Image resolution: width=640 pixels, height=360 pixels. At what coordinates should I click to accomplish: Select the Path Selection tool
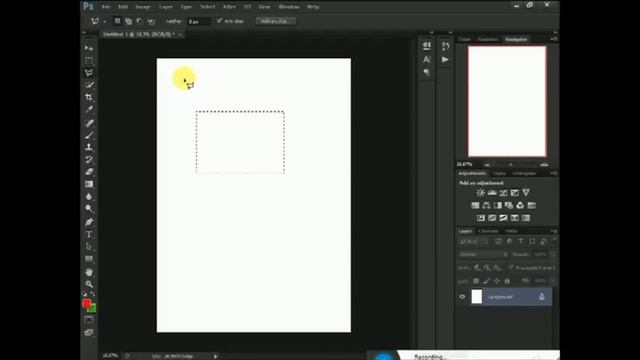[x=89, y=247]
